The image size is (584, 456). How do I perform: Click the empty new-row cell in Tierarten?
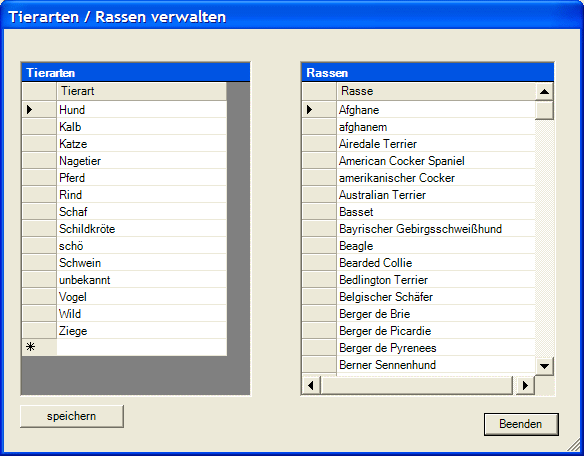(142, 347)
